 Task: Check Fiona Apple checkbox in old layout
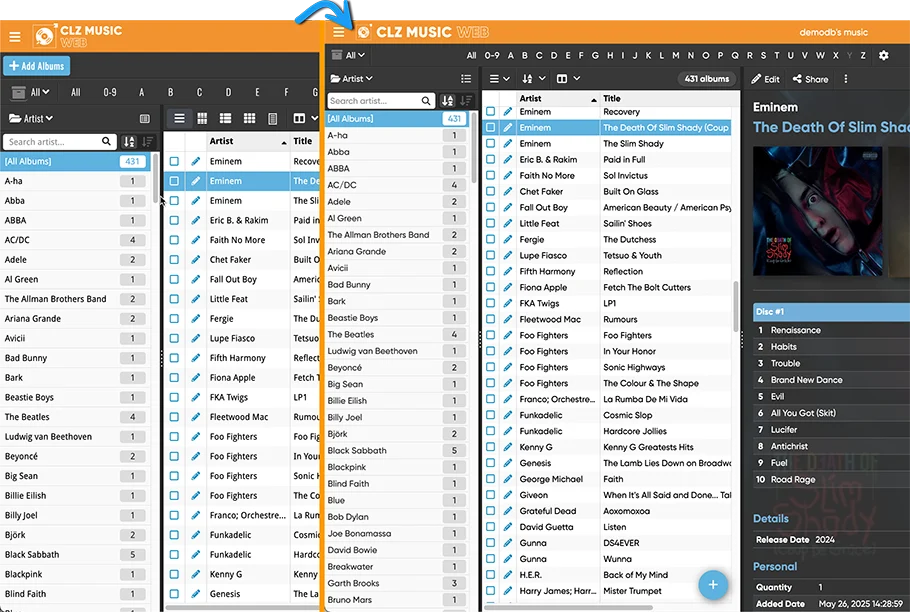click(174, 377)
